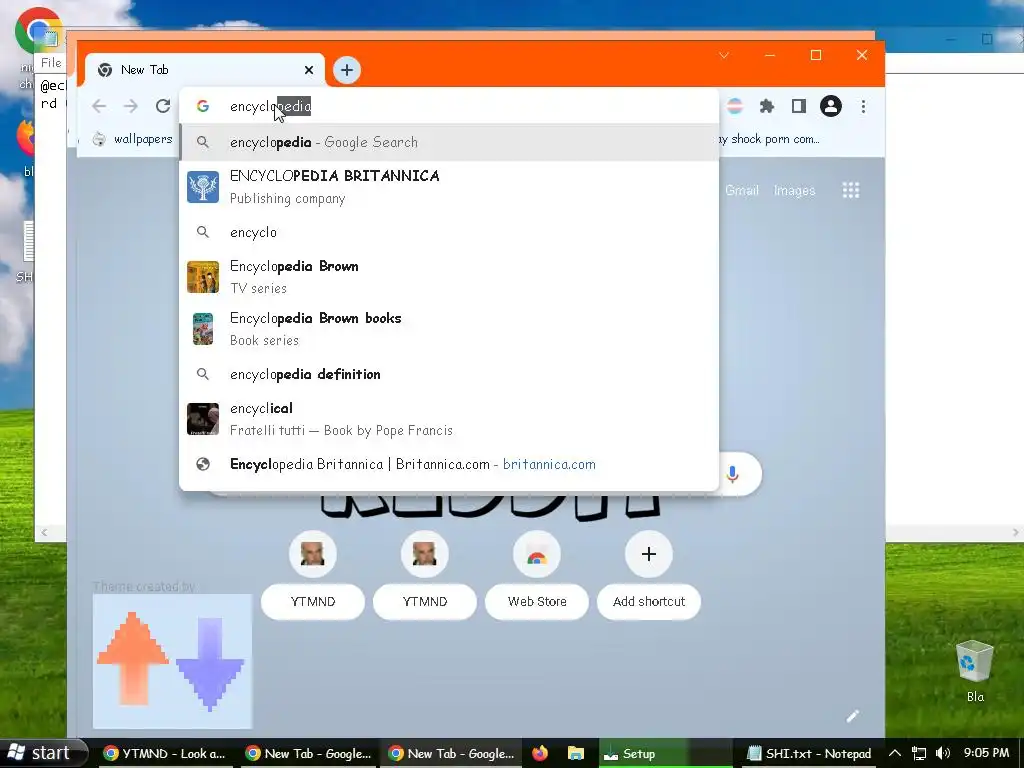Open the first YTMND shortcut

coord(313,554)
